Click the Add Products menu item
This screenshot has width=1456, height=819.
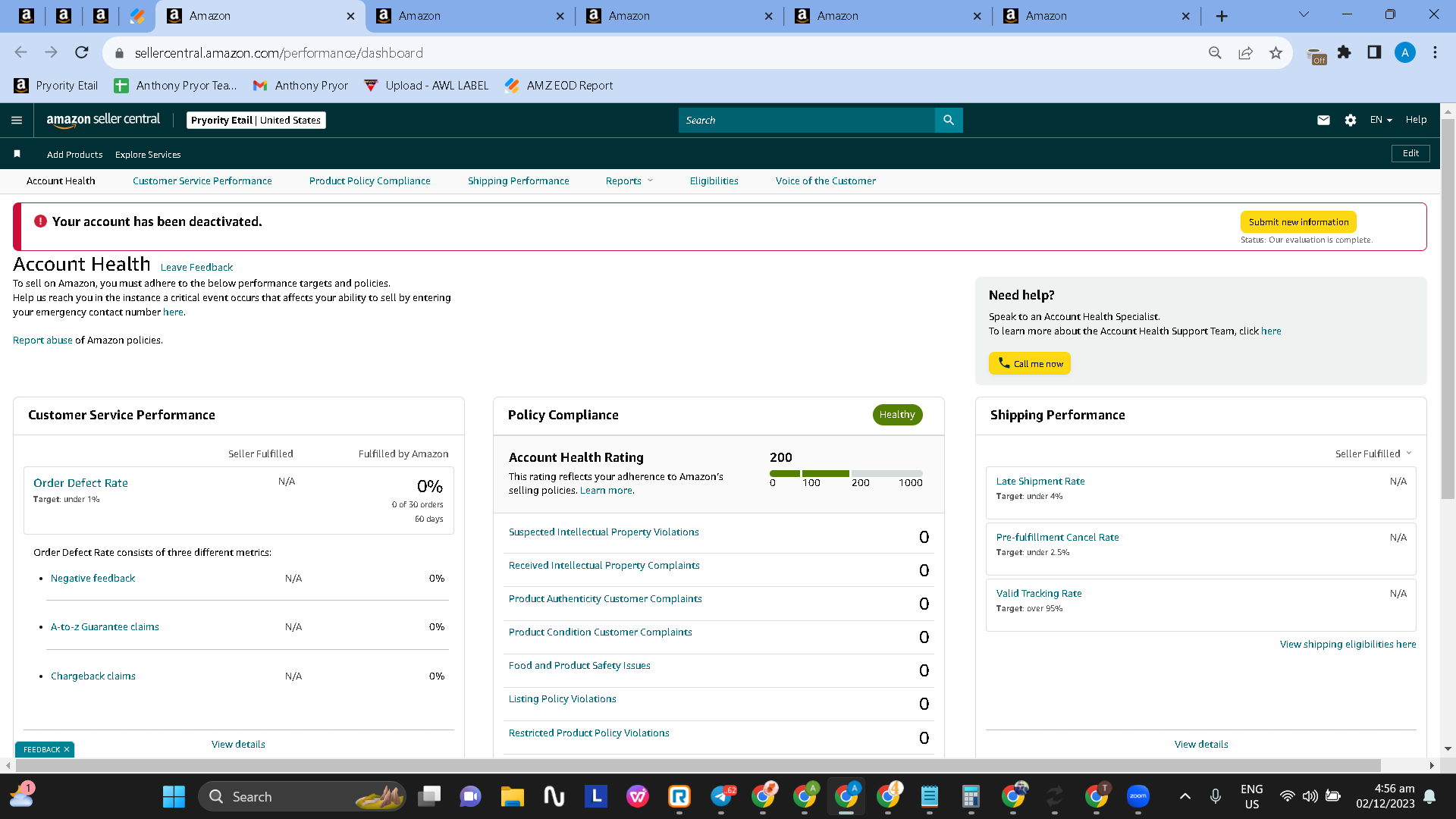coord(74,155)
